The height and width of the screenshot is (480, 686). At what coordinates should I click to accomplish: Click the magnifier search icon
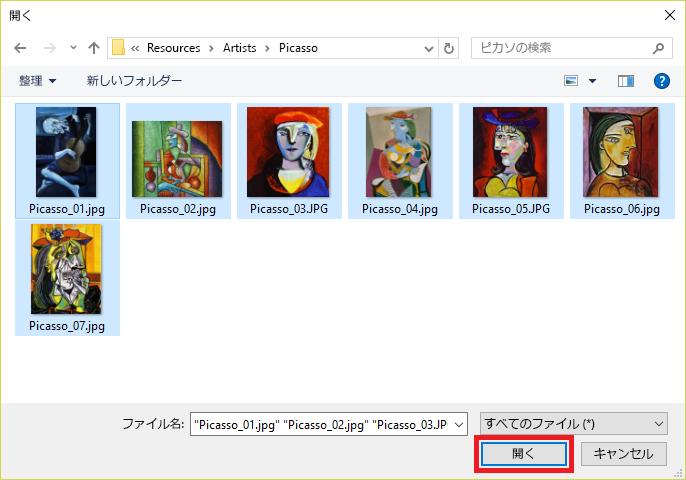pos(658,48)
